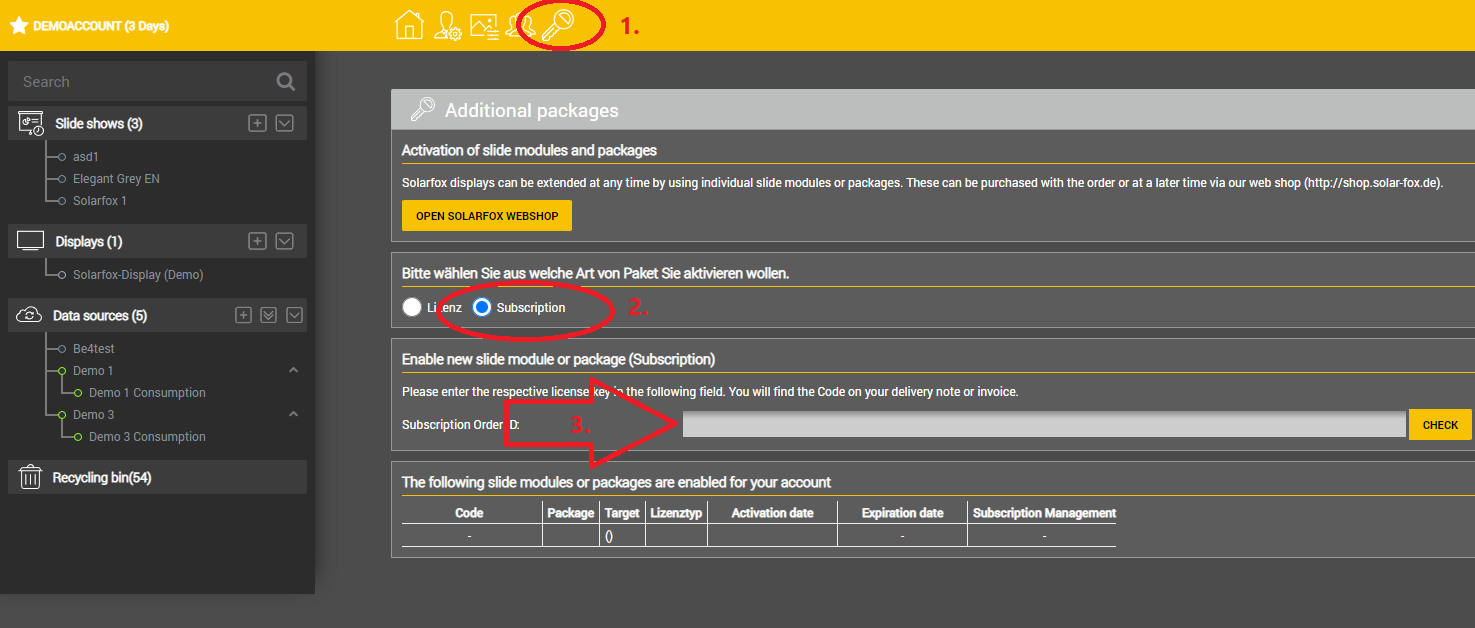1475x628 pixels.
Task: Click the key icon in Additional packages header
Action: click(x=422, y=110)
